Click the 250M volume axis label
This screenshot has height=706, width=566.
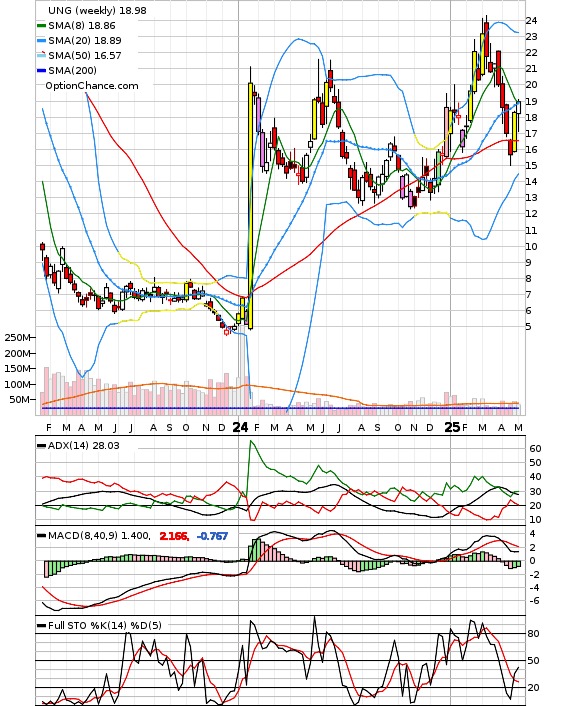click(17, 338)
